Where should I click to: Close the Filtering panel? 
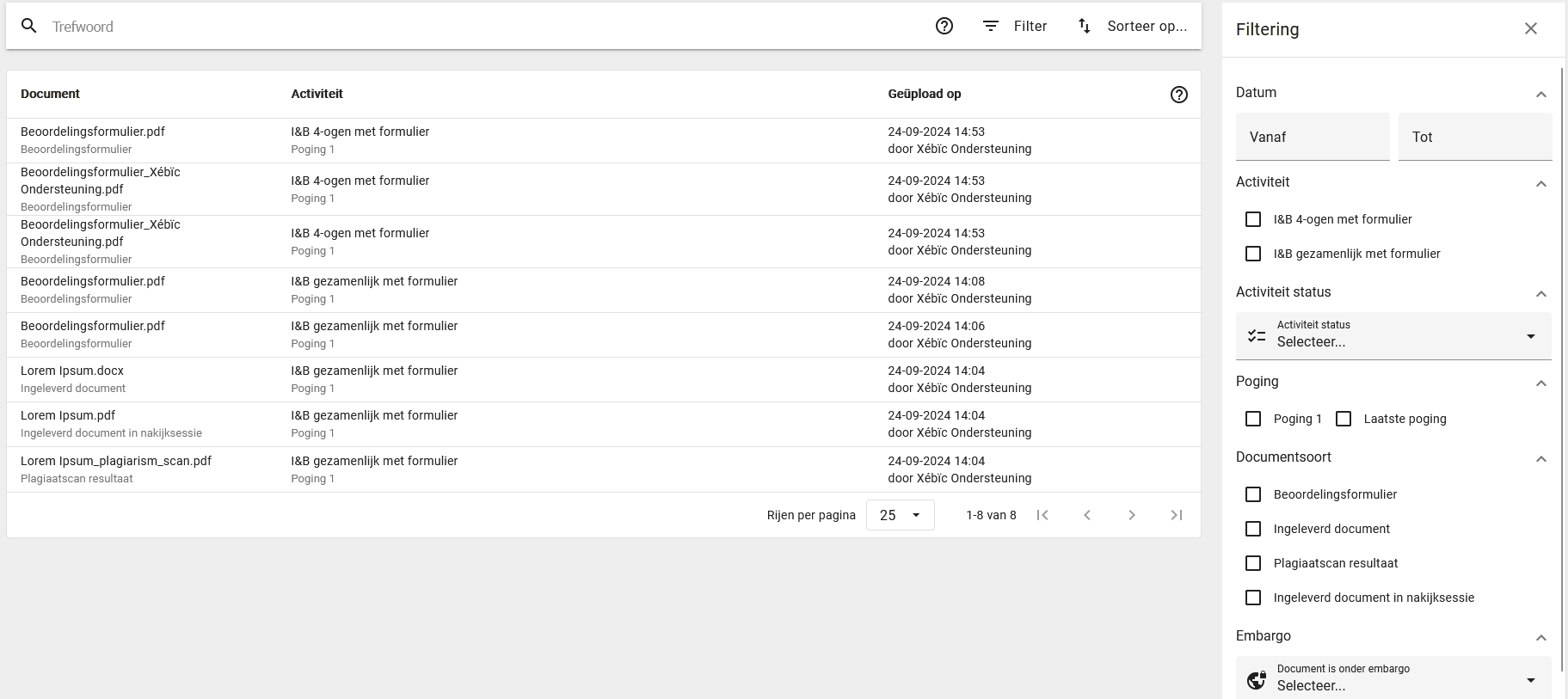pos(1531,28)
